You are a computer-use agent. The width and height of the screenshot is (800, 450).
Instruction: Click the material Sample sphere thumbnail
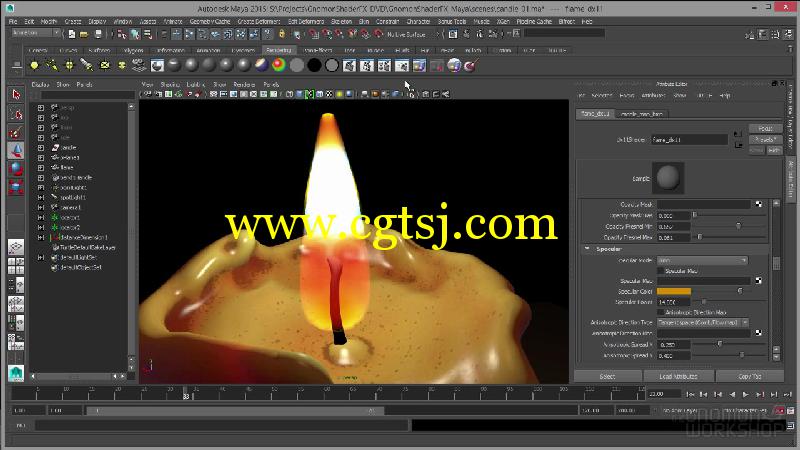[668, 178]
